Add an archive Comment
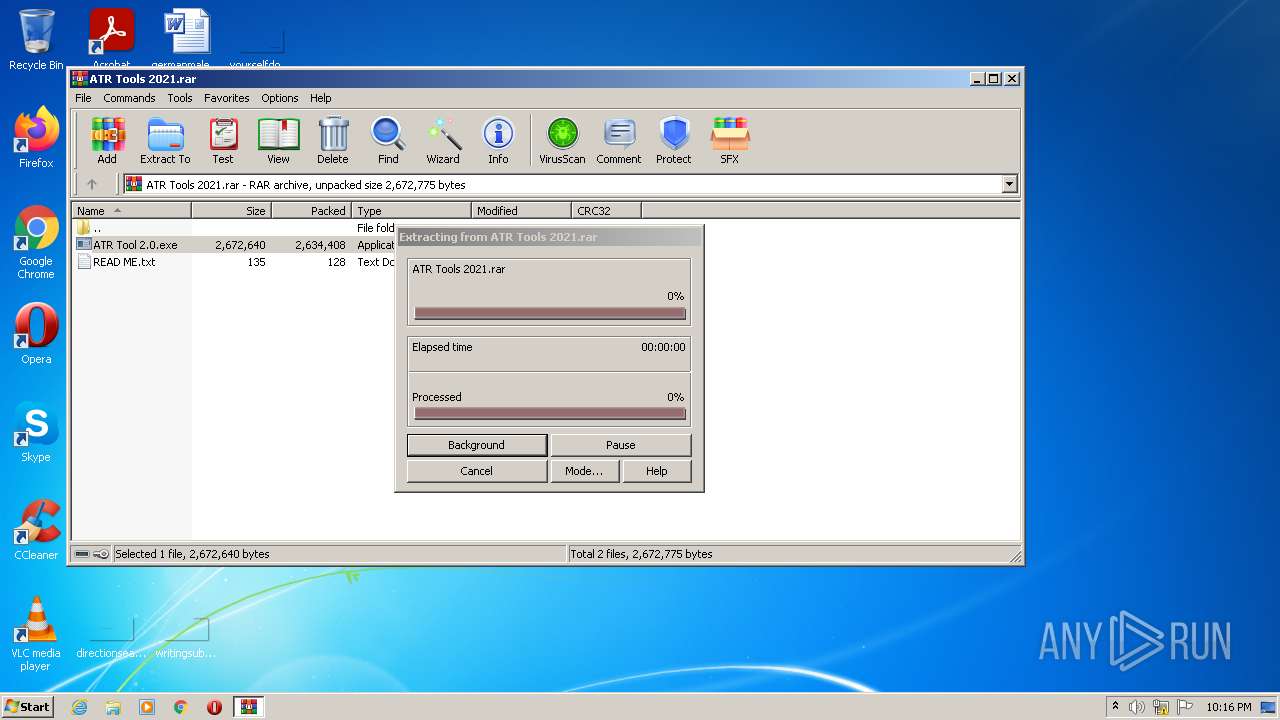Viewport: 1280px width, 720px height. click(x=619, y=140)
